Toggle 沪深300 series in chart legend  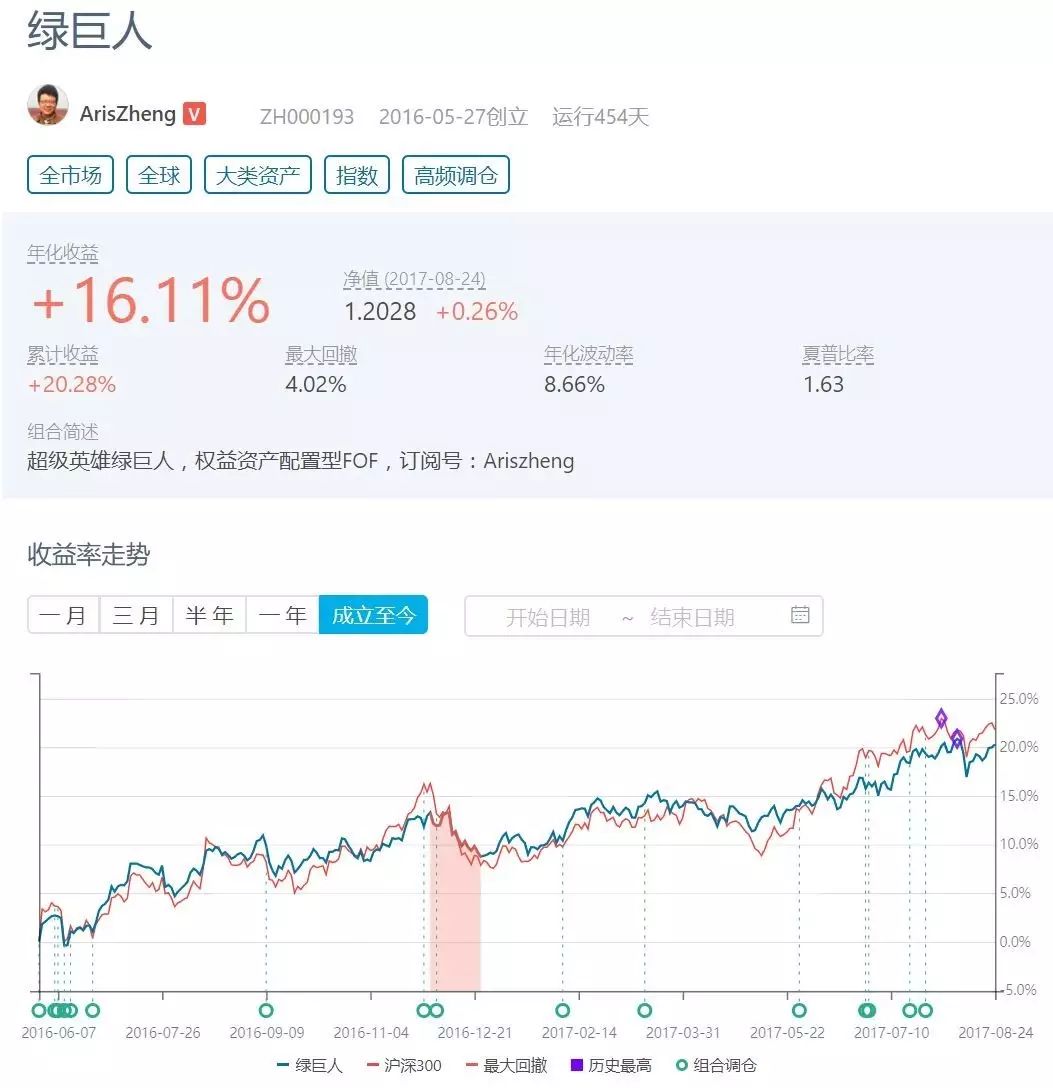click(404, 1065)
